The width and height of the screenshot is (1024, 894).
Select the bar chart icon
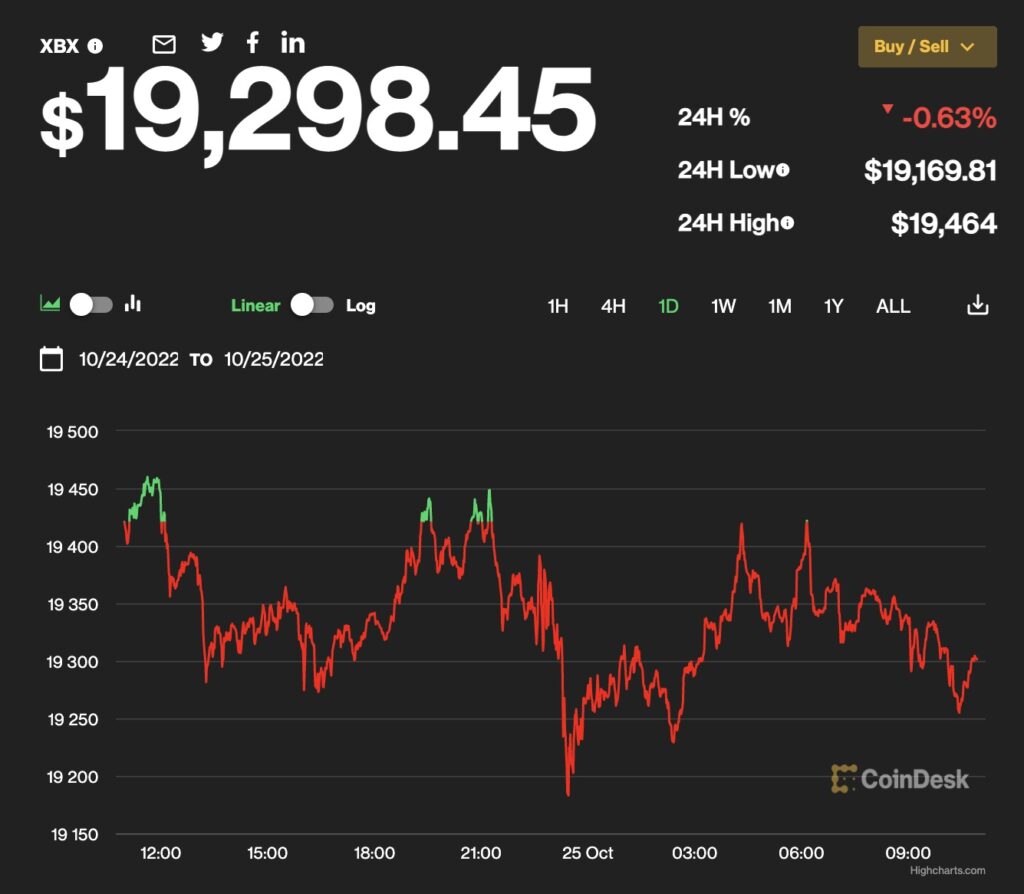pos(133,303)
